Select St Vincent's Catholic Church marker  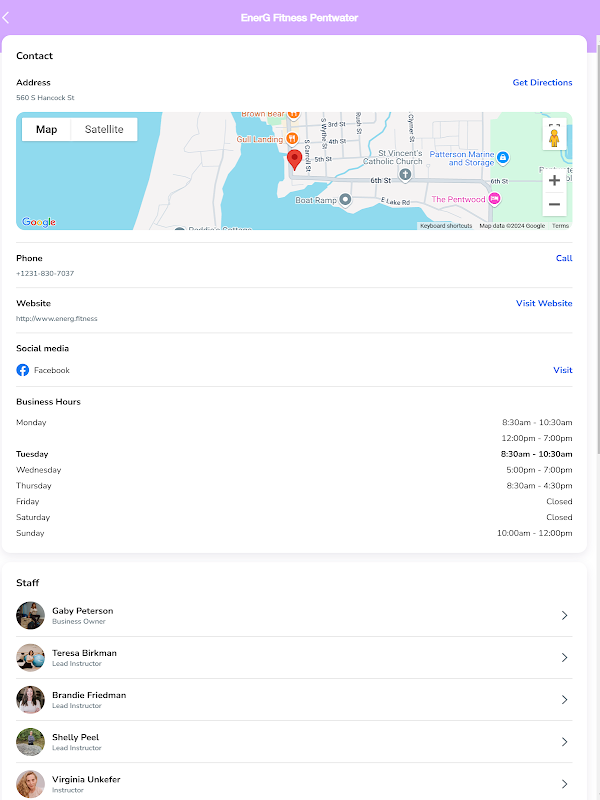[x=405, y=175]
